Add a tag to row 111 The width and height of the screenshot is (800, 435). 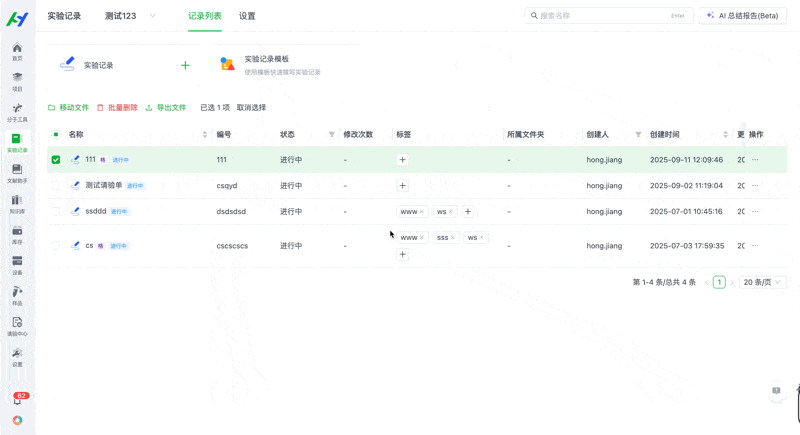click(403, 160)
